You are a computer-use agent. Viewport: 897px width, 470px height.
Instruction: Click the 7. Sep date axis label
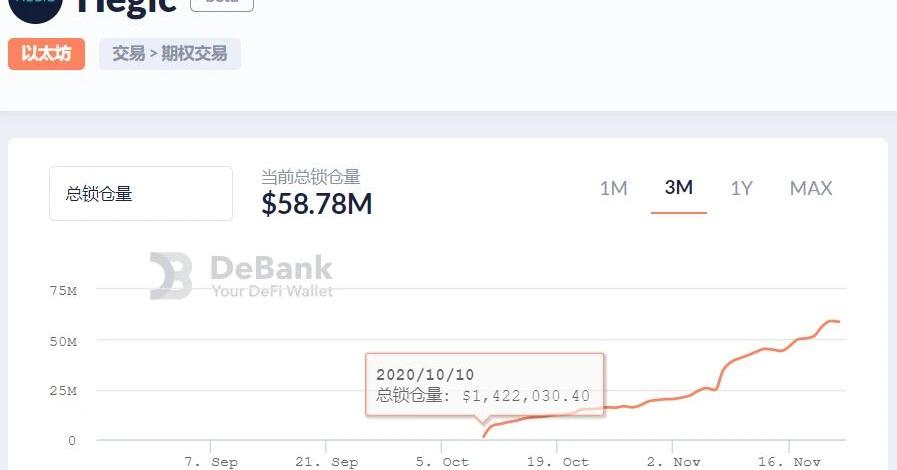click(x=211, y=462)
